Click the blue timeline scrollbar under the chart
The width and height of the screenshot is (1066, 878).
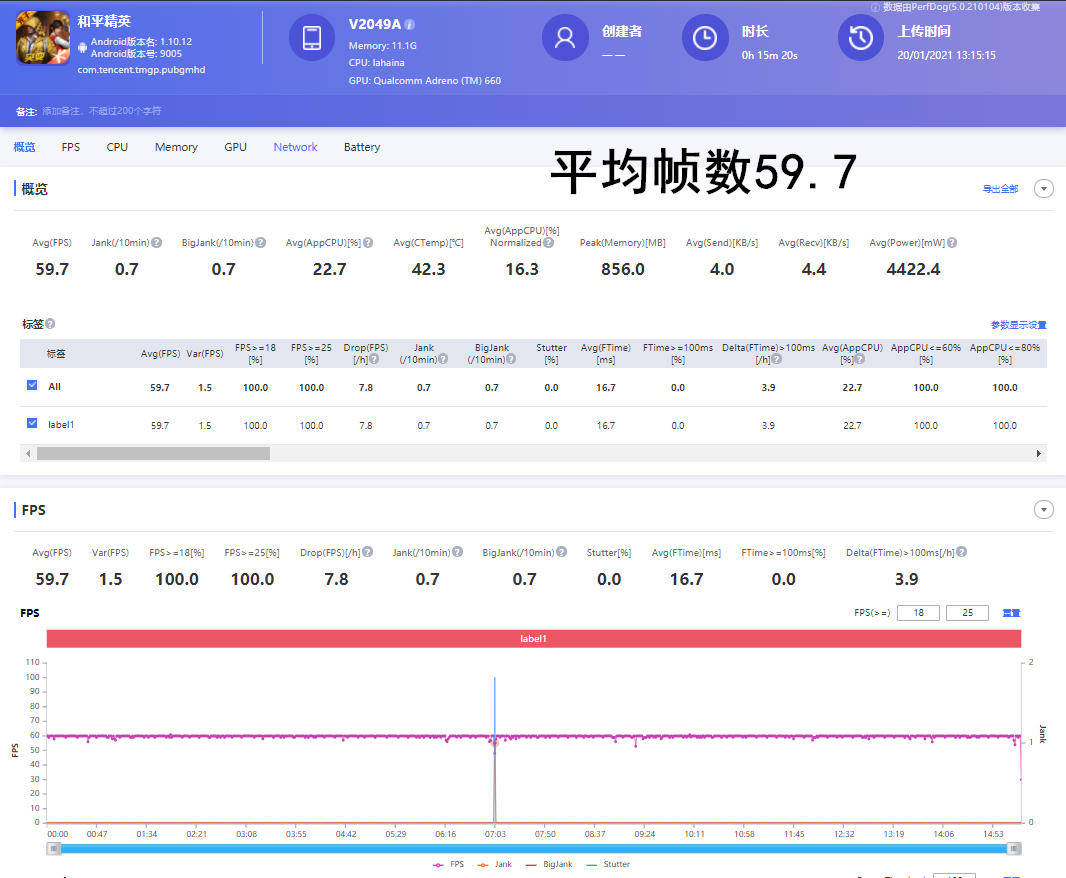click(x=533, y=849)
